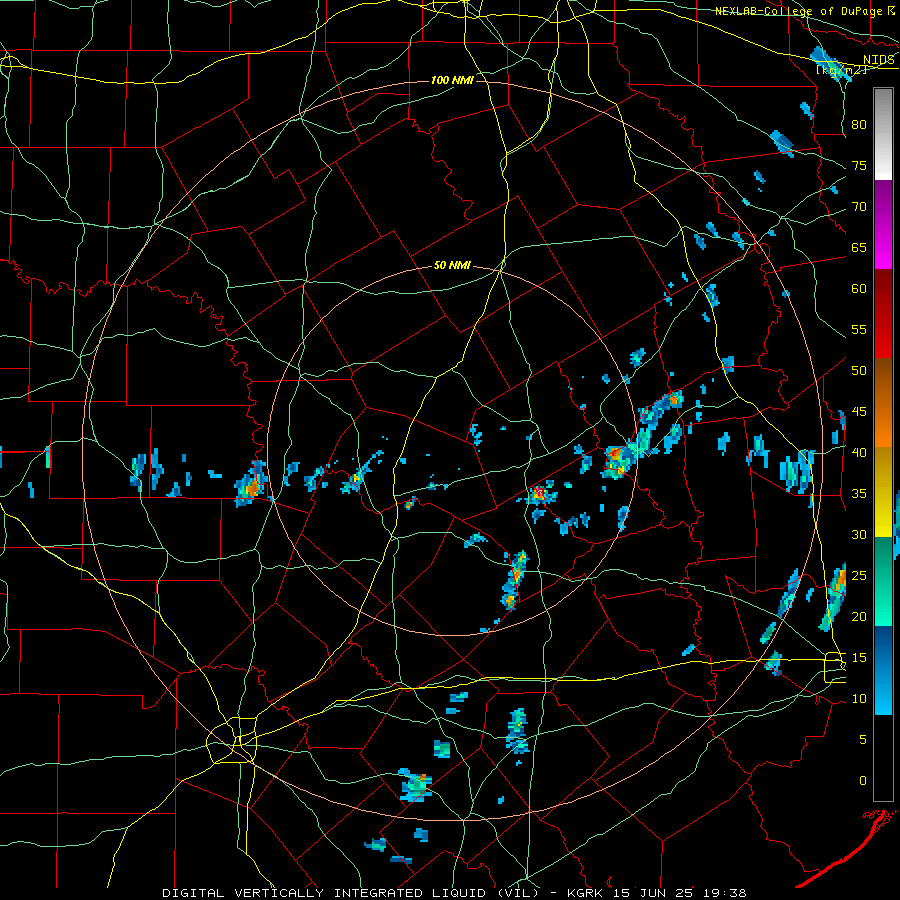900x900 pixels.
Task: Select the 100 NMI range ring label
Action: (x=452, y=80)
